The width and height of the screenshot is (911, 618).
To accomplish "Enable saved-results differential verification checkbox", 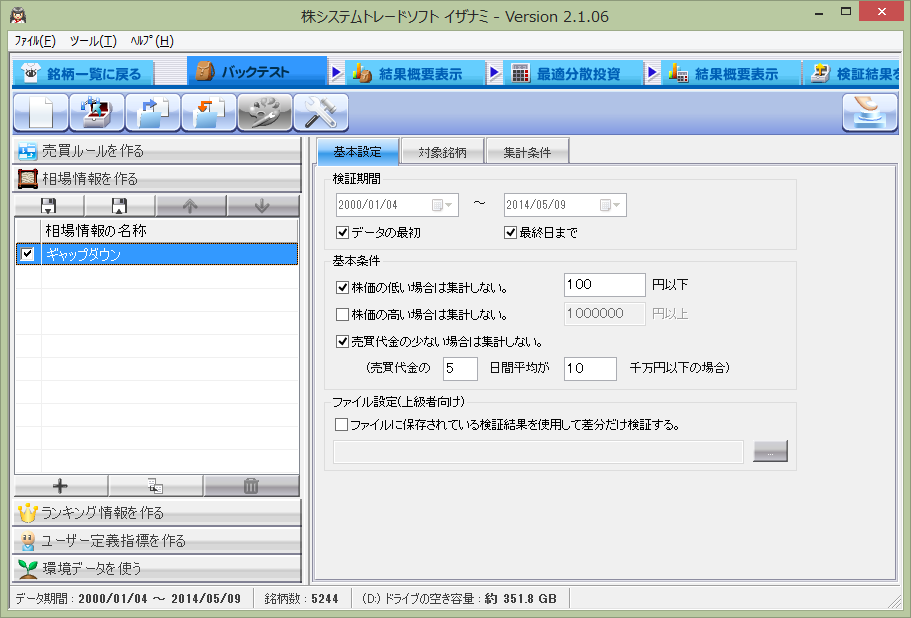I will click(x=342, y=425).
